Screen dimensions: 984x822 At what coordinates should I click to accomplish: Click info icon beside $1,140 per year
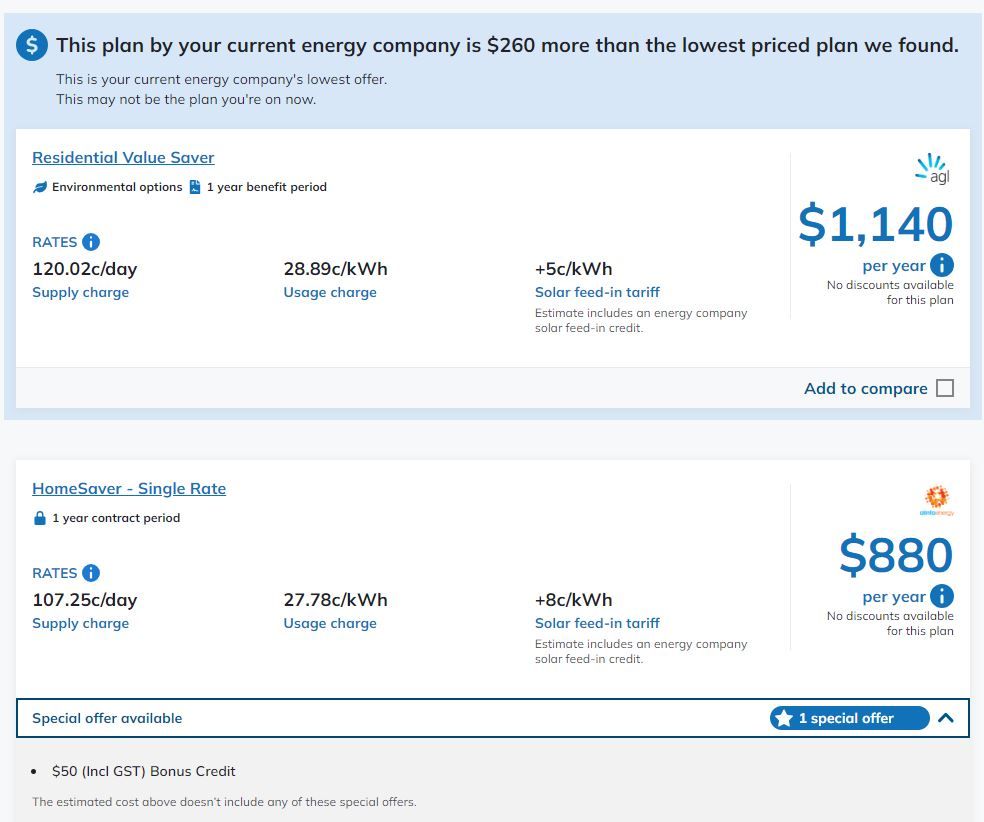click(x=941, y=265)
